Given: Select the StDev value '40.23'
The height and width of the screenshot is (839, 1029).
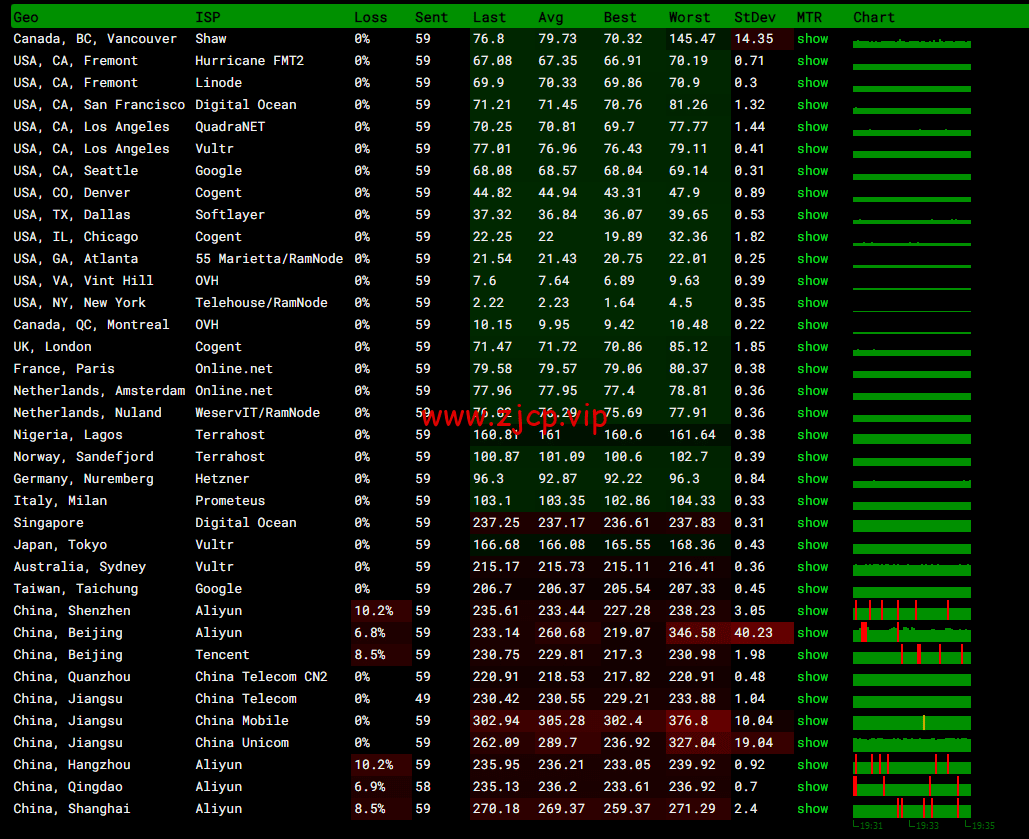Looking at the screenshot, I should pos(754,633).
